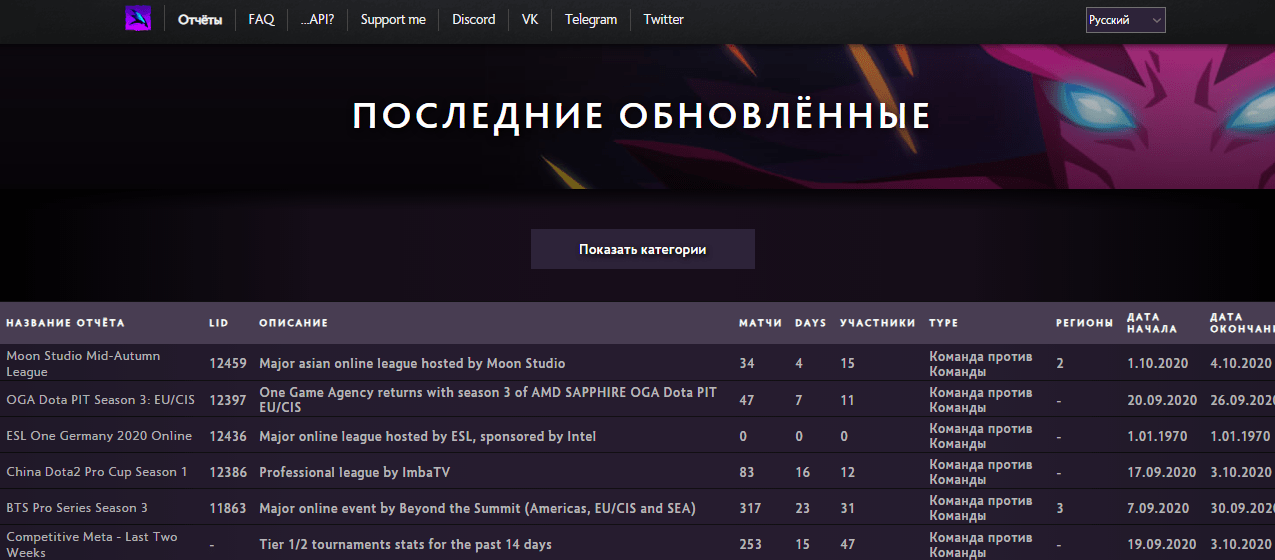Click LID value 12386
The image size is (1275, 560).
pos(228,472)
